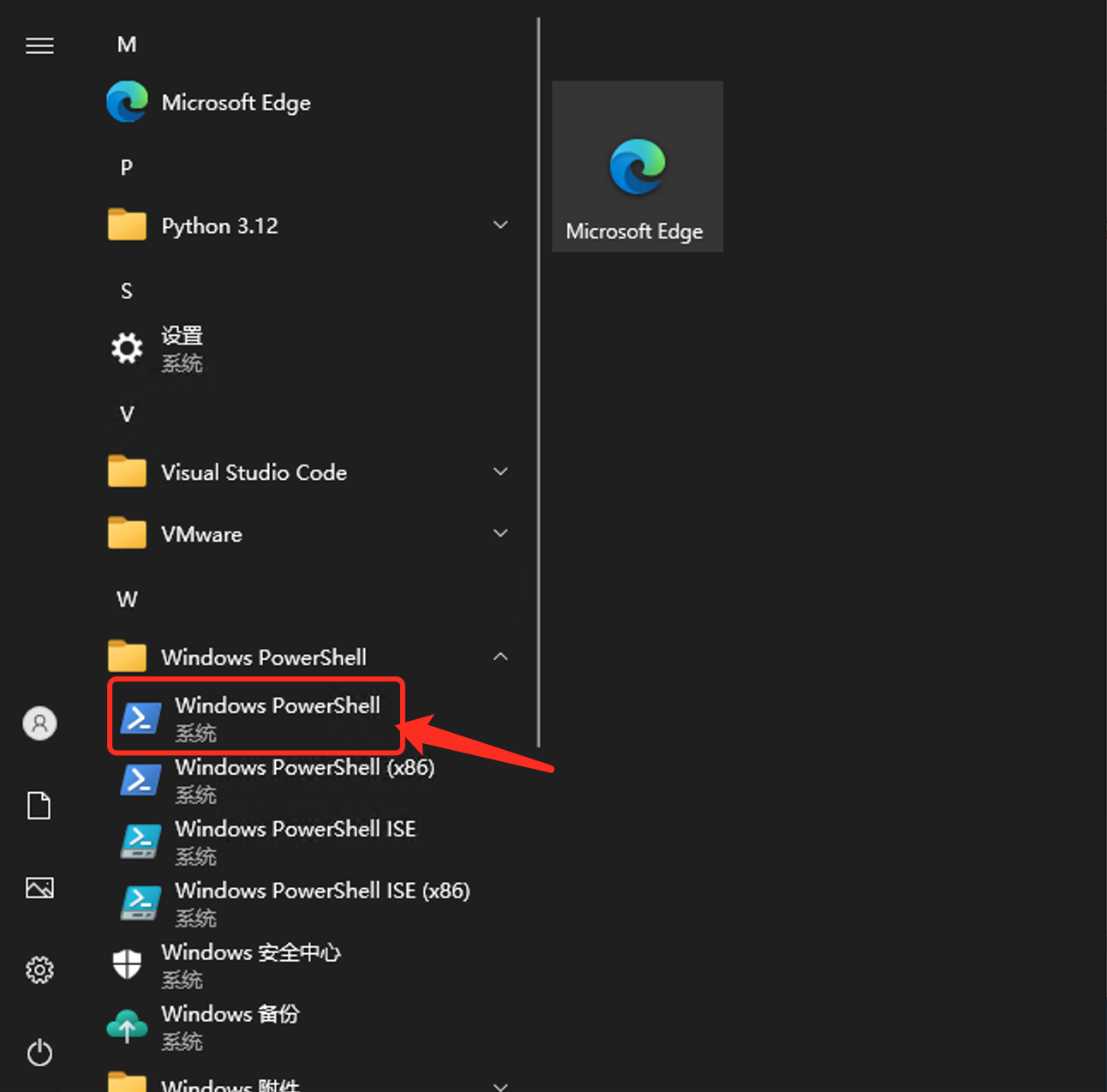Click the 设置 gear icon in app list
The width and height of the screenshot is (1107, 1092).
127,349
